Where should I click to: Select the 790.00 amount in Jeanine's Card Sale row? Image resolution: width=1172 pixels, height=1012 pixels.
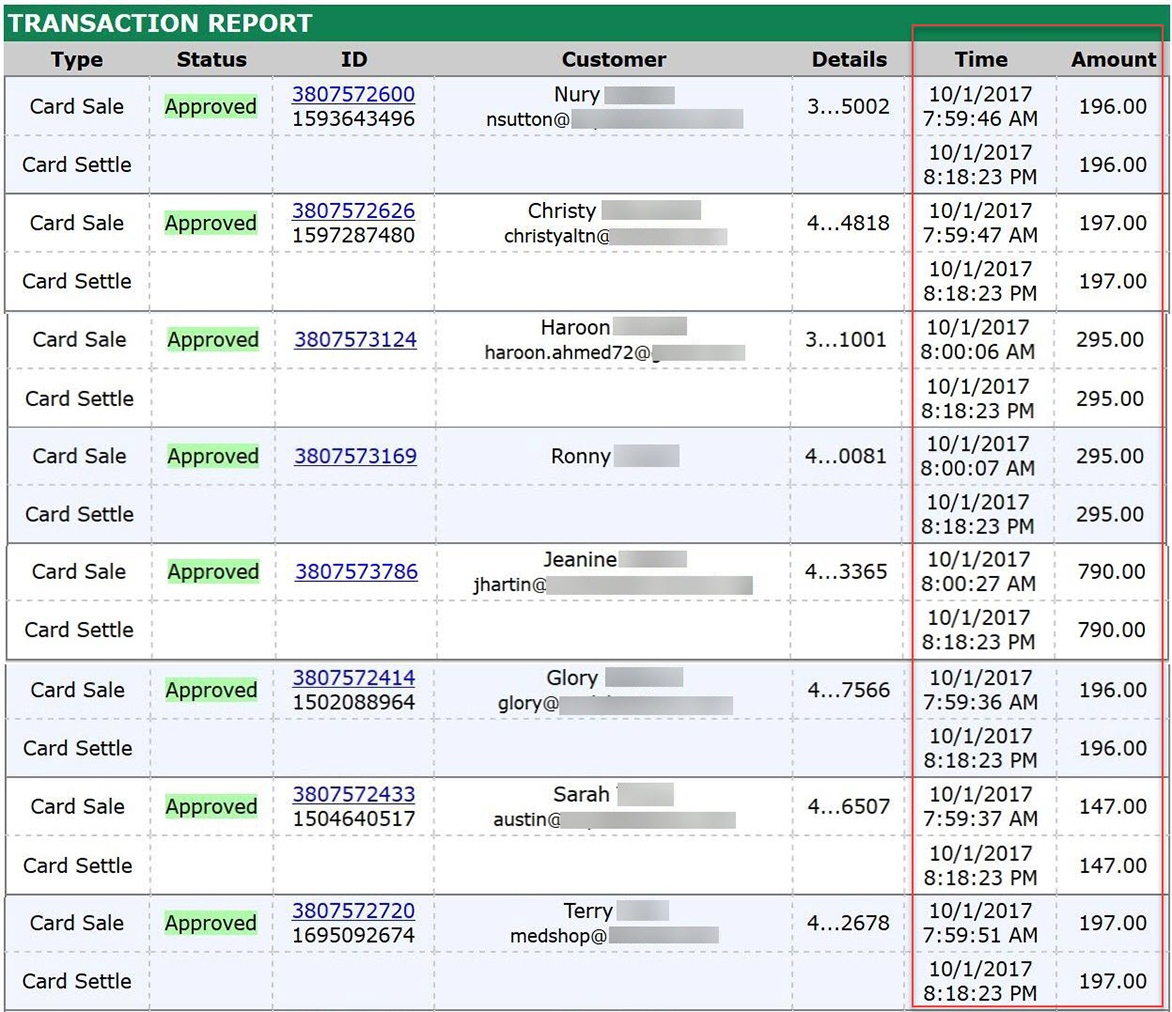coord(1111,572)
